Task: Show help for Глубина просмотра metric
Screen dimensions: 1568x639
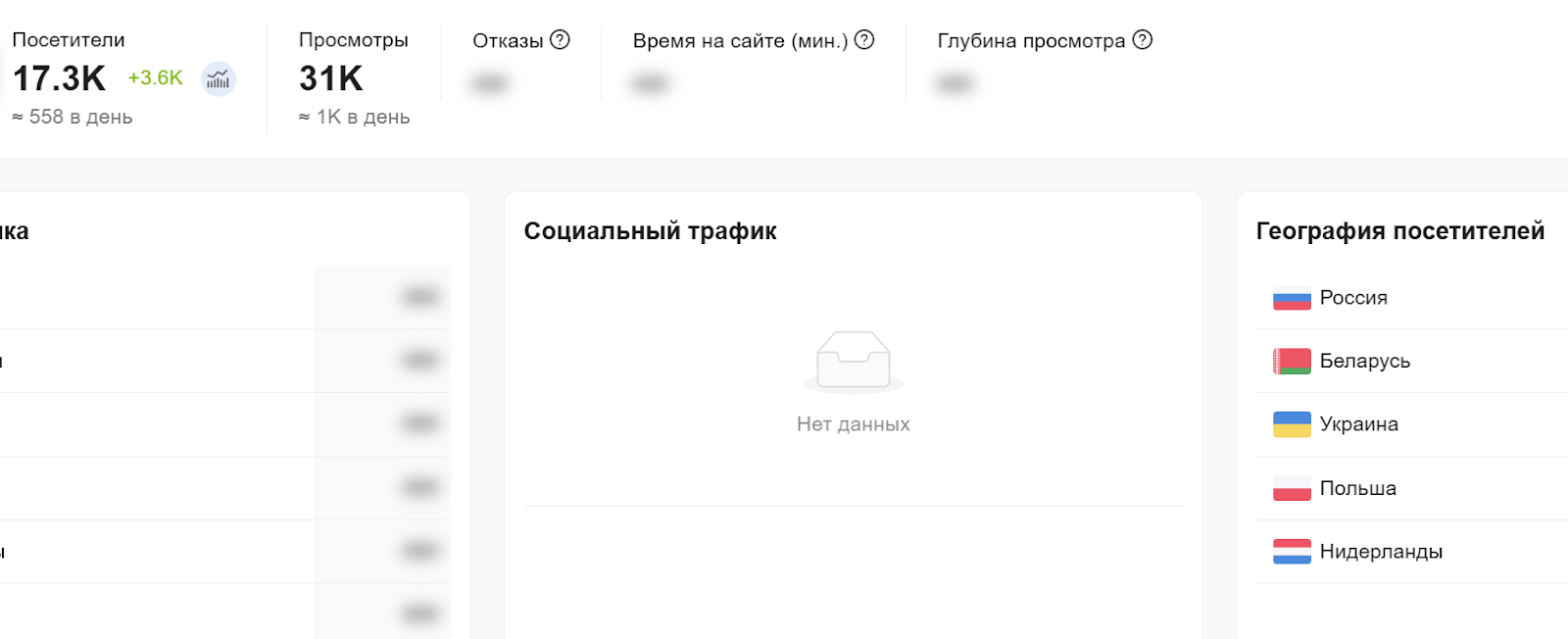Action: pyautogui.click(x=1143, y=40)
